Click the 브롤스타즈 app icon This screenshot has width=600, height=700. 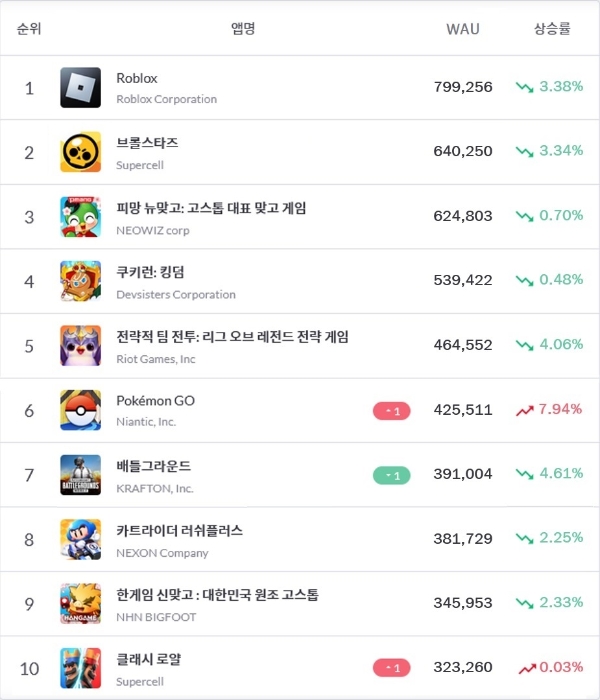pyautogui.click(x=80, y=152)
